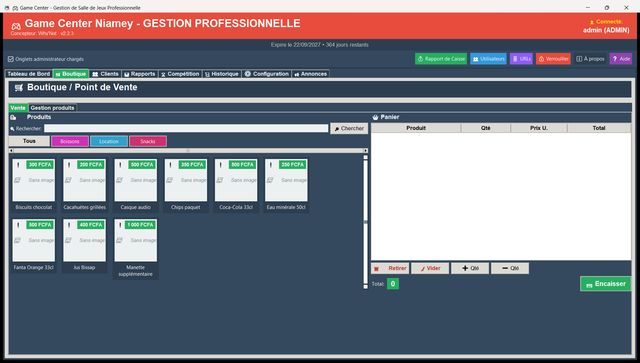Click the Prix U. column header

pos(539,128)
